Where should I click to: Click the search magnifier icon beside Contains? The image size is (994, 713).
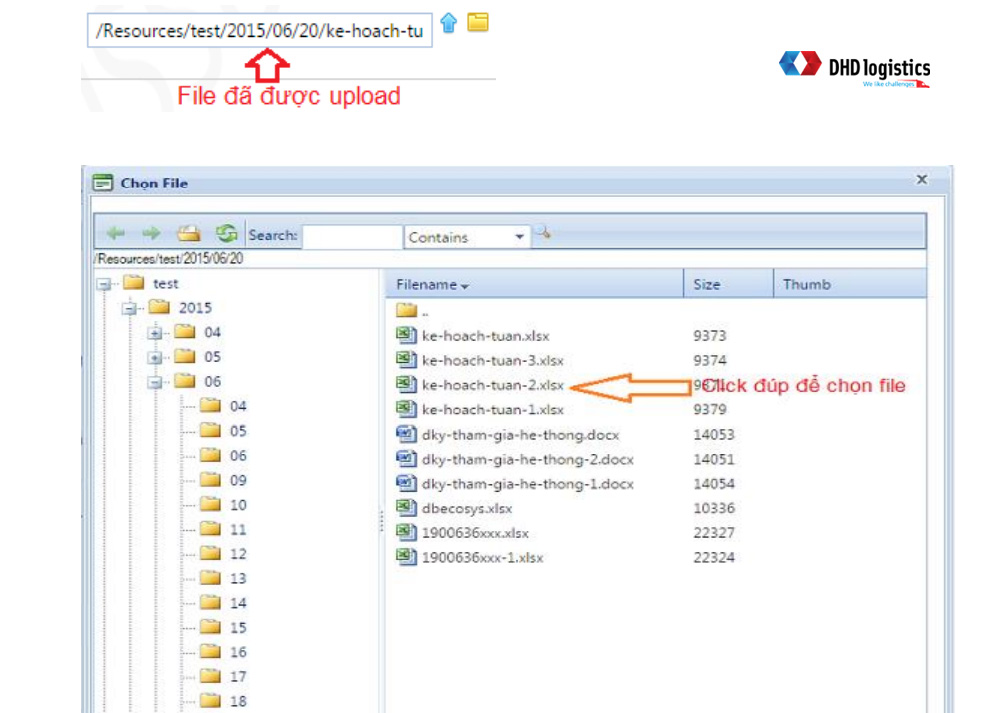click(x=545, y=233)
